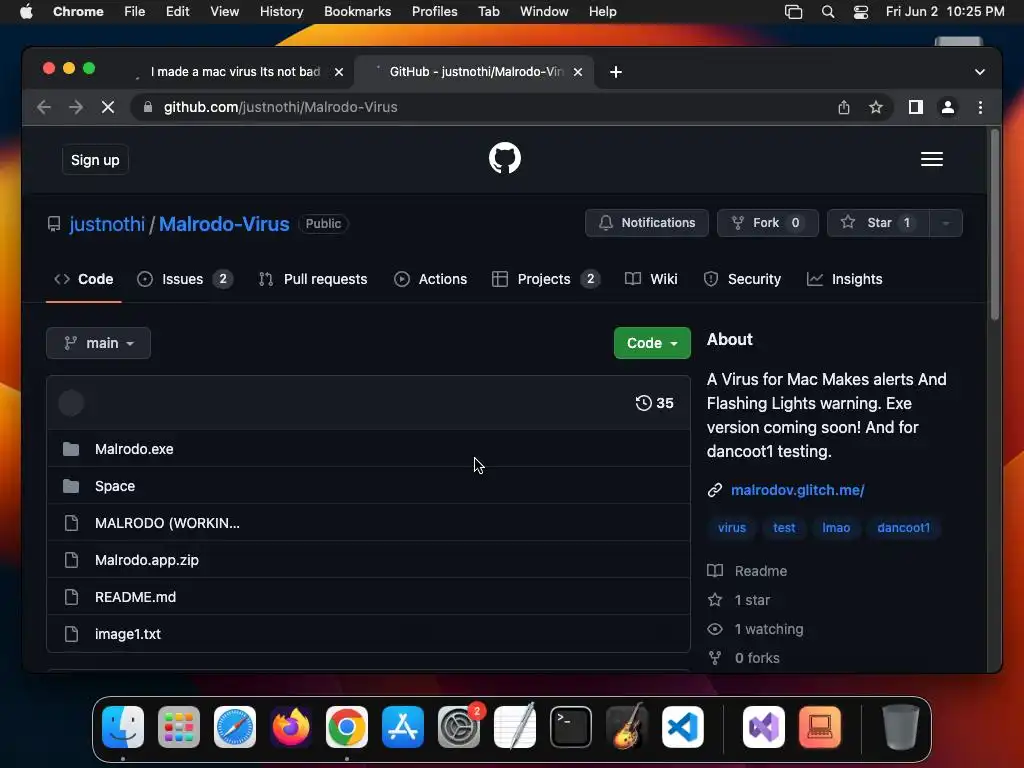The image size is (1024, 768).
Task: Open the Insights tab
Action: tap(844, 280)
